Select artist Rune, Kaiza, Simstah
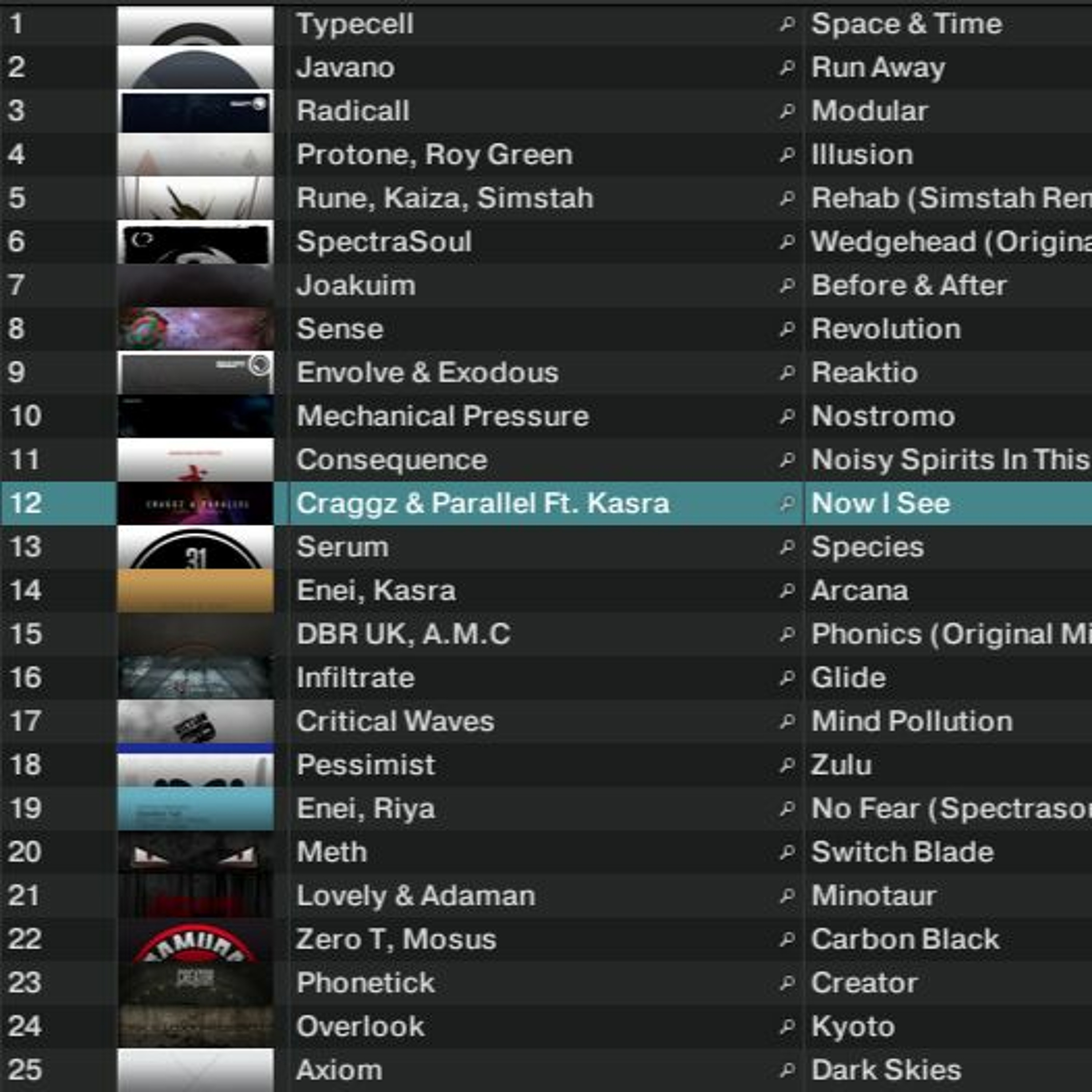The image size is (1092, 1092). tap(445, 198)
